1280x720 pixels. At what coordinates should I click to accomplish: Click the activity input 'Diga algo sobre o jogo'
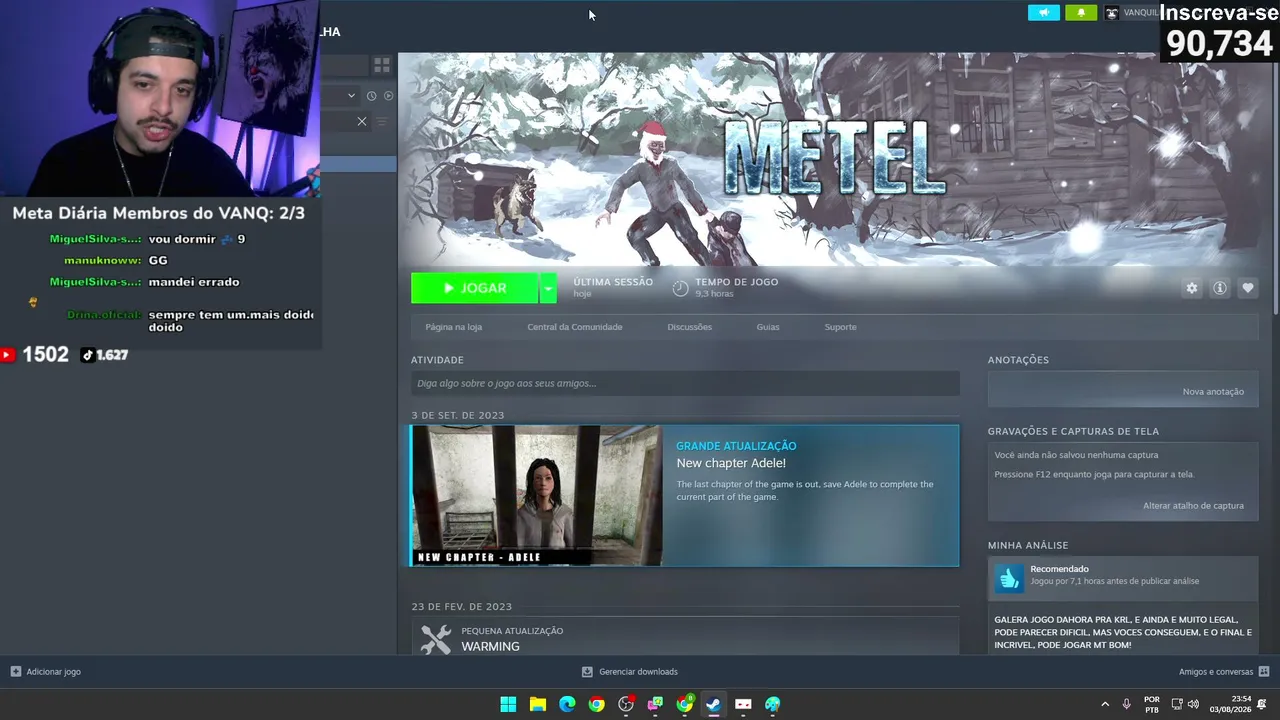685,383
